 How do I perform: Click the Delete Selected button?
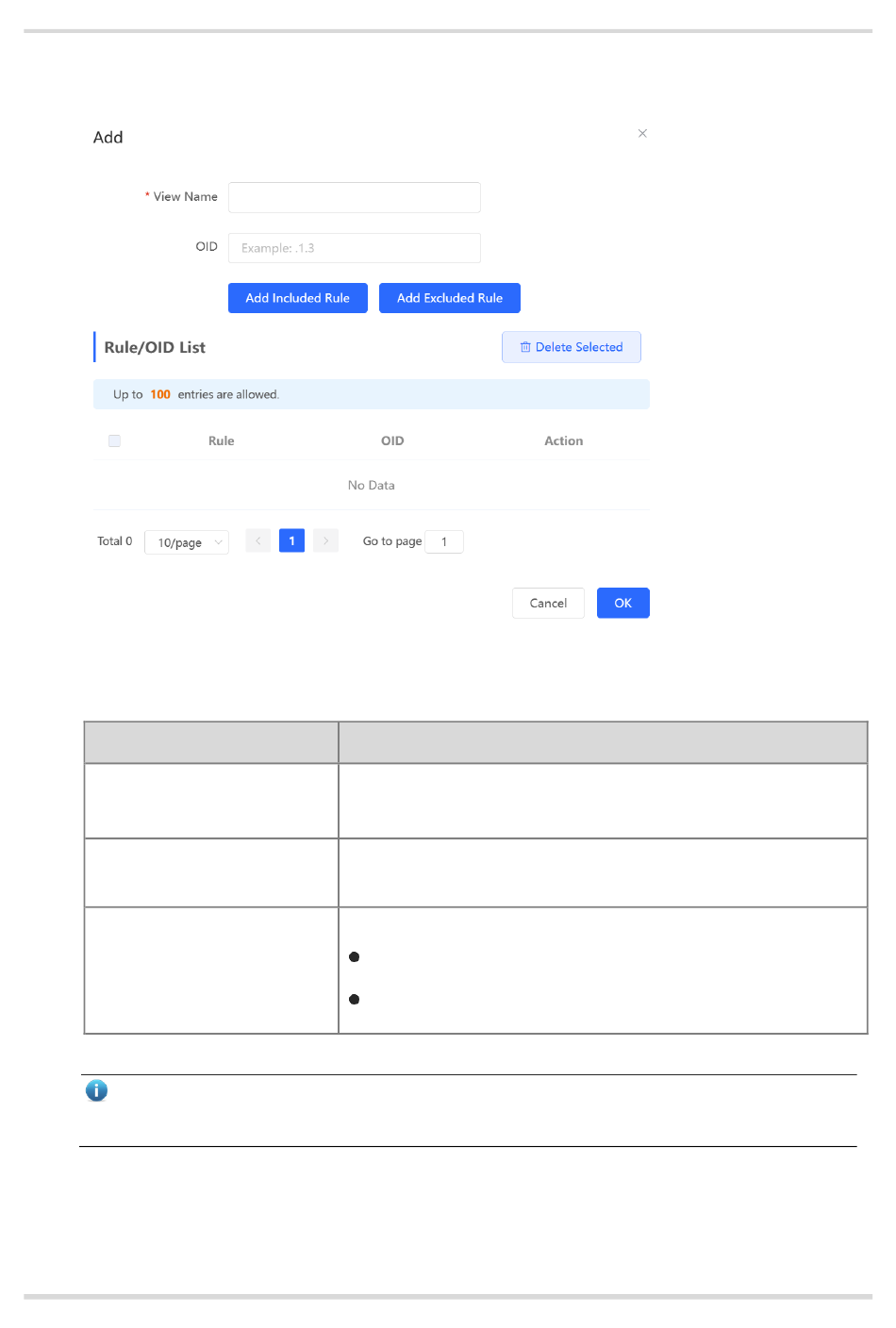pyautogui.click(x=572, y=347)
